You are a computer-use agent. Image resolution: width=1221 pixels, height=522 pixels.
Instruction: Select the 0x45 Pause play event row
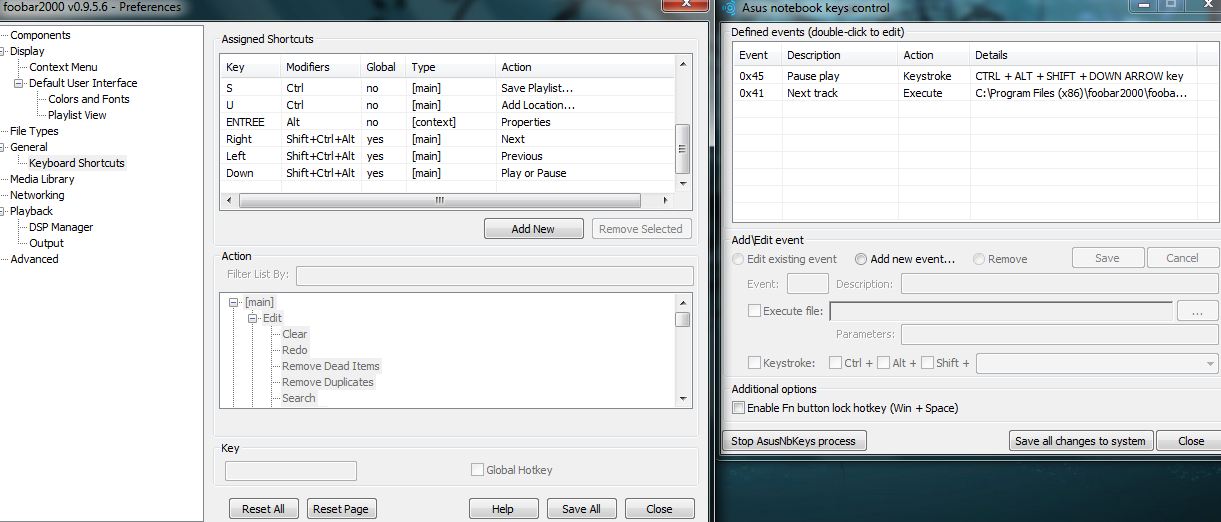coord(975,76)
